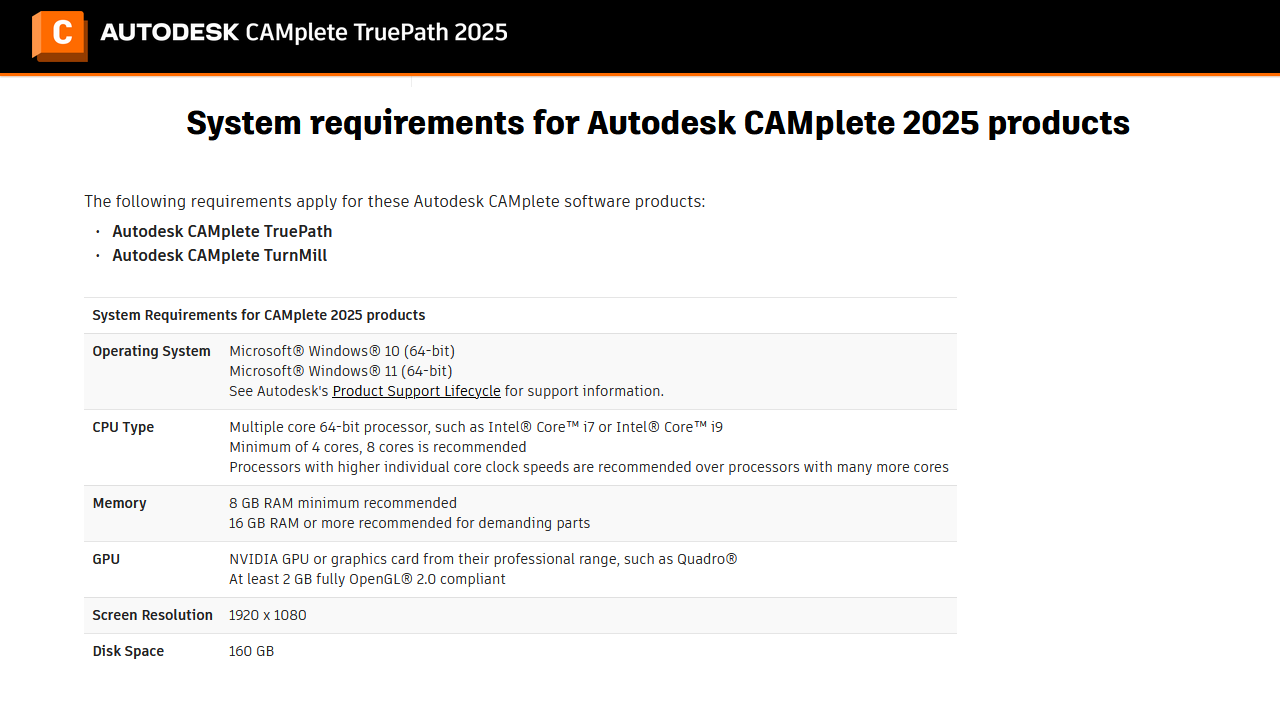Click the Autodesk CAMplete TruePath 2025 header title
1280x723 pixels.
coord(304,32)
